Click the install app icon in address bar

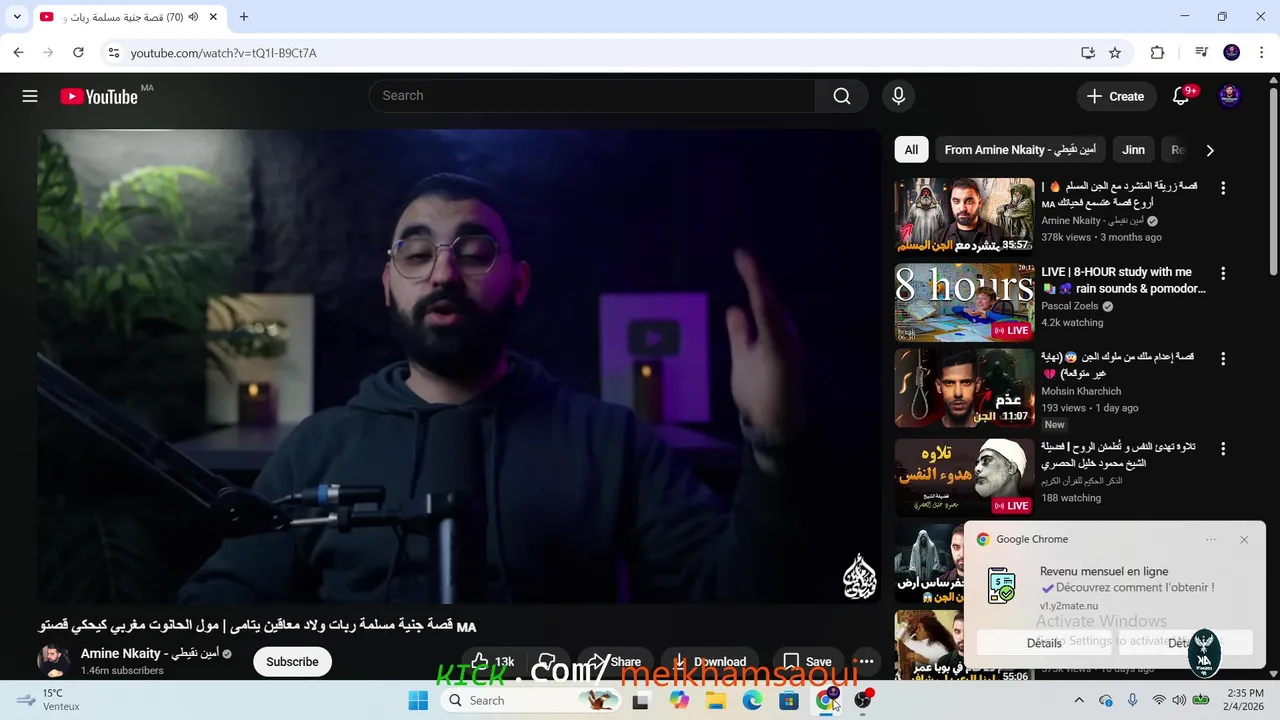point(1088,53)
